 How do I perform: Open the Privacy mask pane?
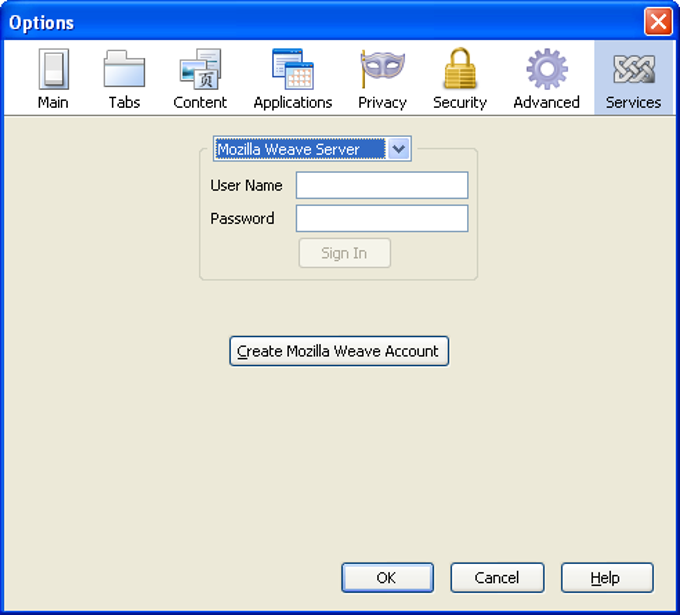coord(382,79)
